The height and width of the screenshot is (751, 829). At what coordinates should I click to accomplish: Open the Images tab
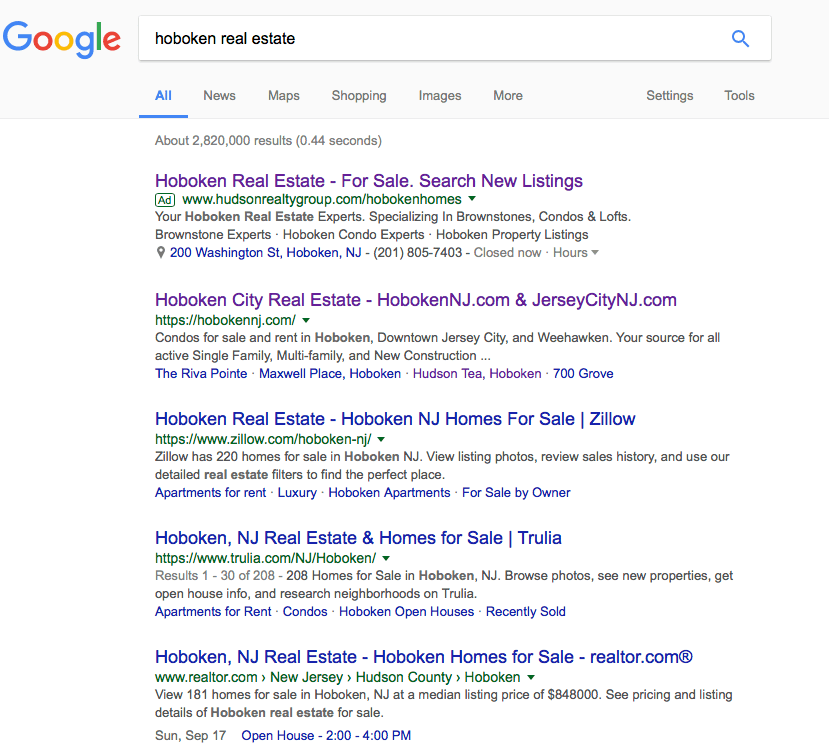440,96
